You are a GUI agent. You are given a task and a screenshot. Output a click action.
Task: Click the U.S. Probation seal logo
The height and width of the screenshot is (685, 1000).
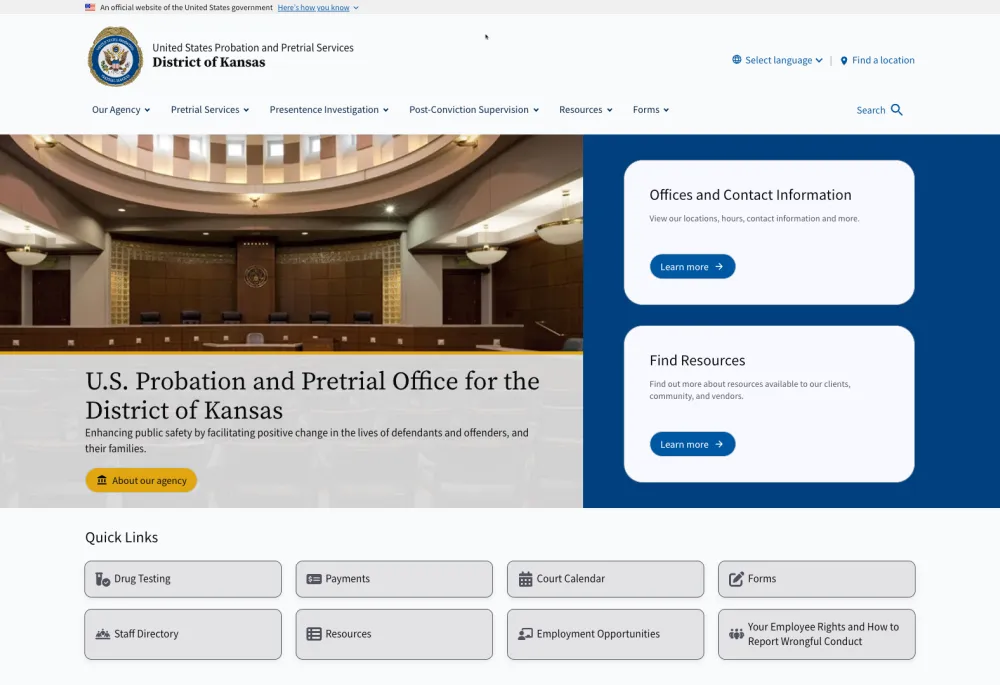(x=116, y=57)
